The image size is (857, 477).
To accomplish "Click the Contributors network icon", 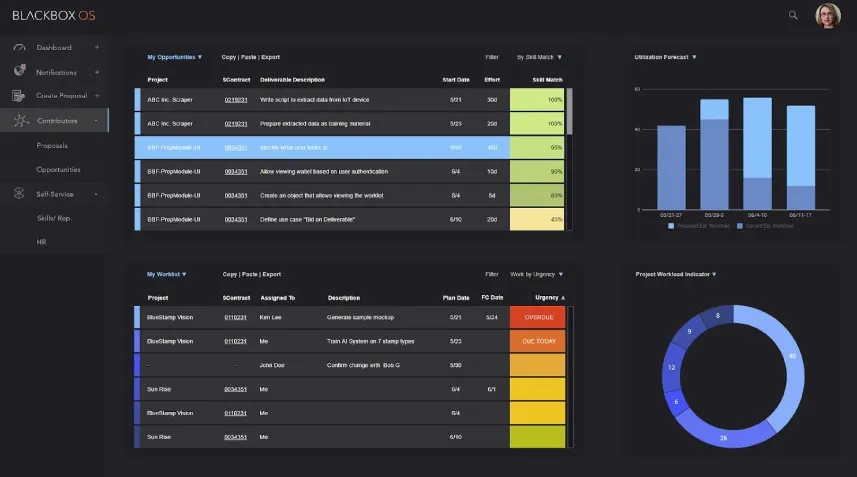I will pos(21,120).
